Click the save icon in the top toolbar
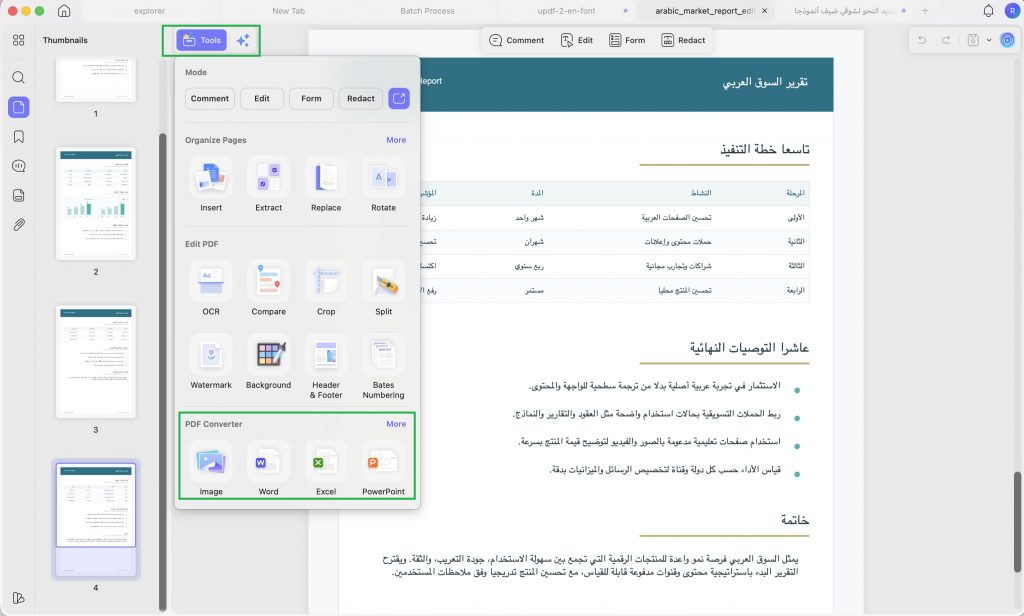Viewport: 1024px width, 616px height. point(973,40)
